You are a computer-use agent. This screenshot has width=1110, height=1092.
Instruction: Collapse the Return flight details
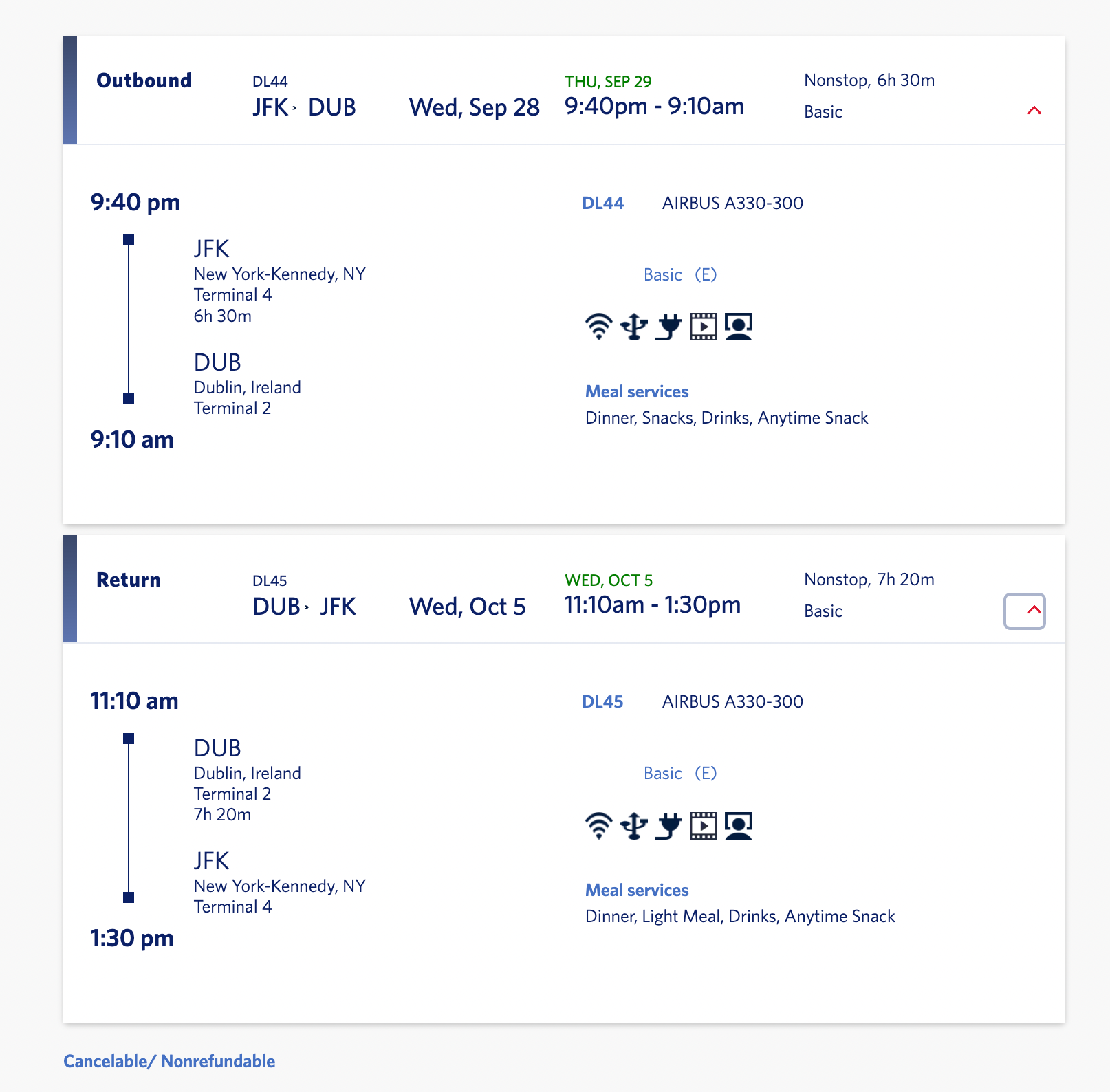pyautogui.click(x=1025, y=611)
